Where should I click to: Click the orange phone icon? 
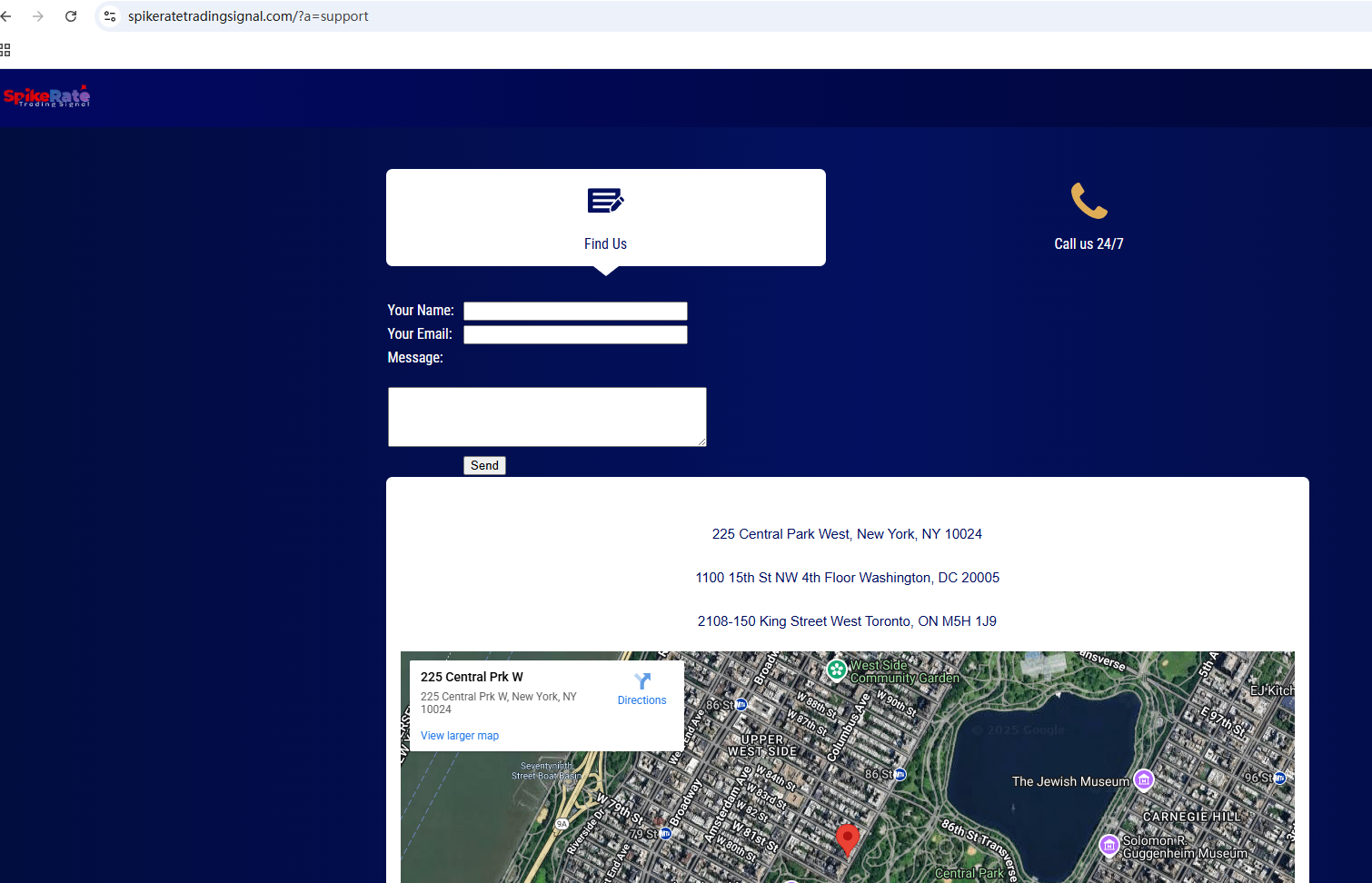[x=1089, y=201]
